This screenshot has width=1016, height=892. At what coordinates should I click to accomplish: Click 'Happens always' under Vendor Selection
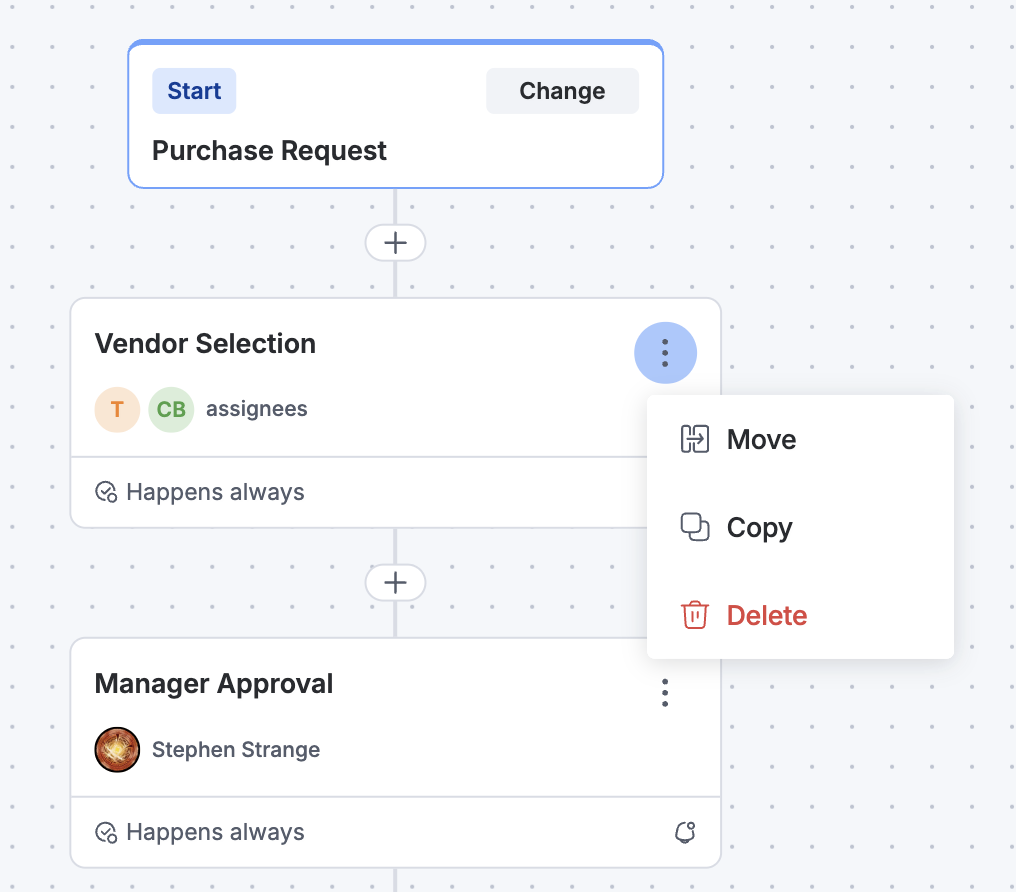click(x=215, y=492)
